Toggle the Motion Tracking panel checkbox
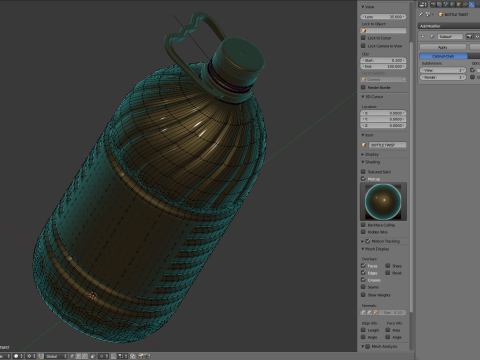Image resolution: width=480 pixels, height=360 pixels. 368,241
